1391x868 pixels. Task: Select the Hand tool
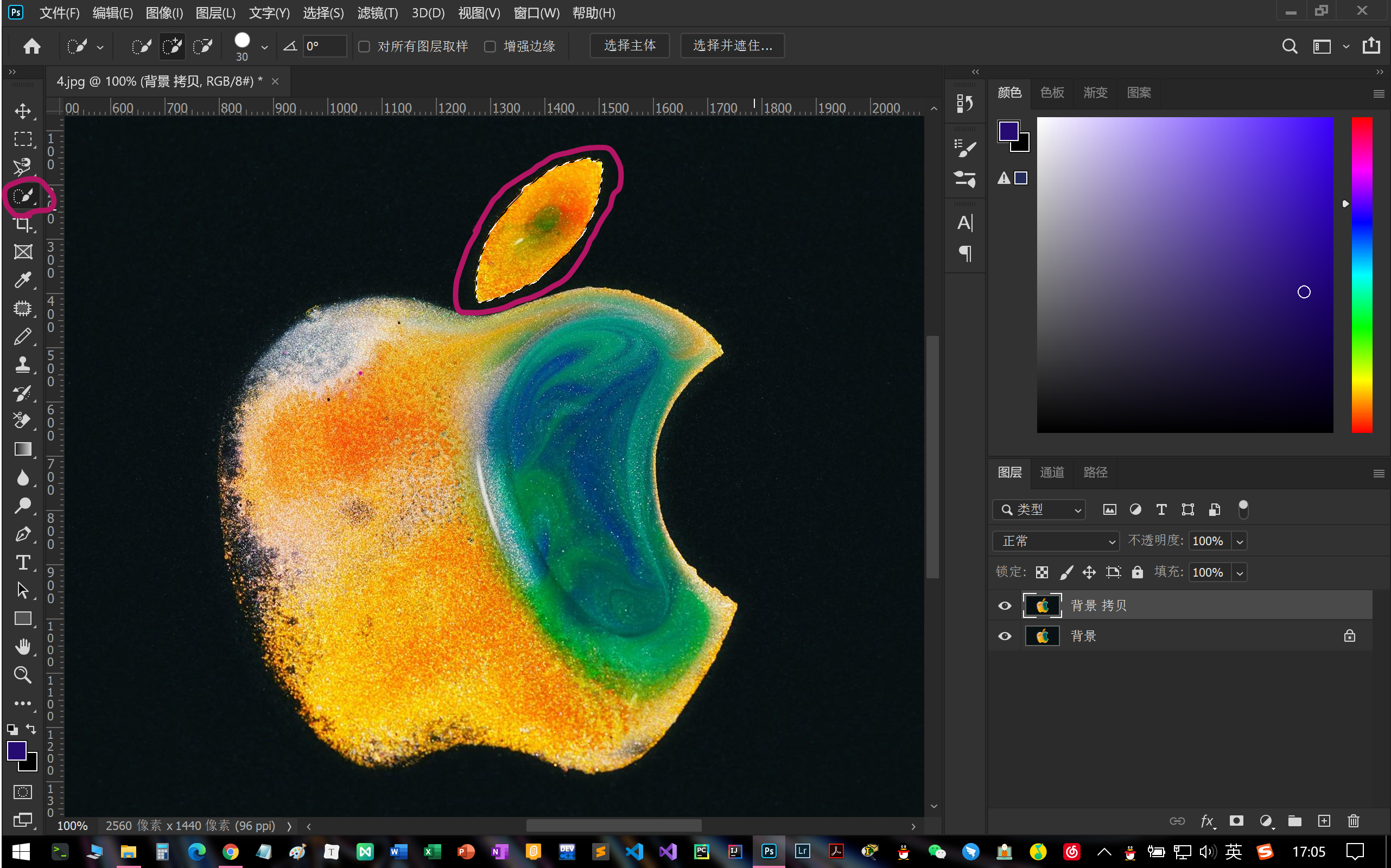point(23,647)
